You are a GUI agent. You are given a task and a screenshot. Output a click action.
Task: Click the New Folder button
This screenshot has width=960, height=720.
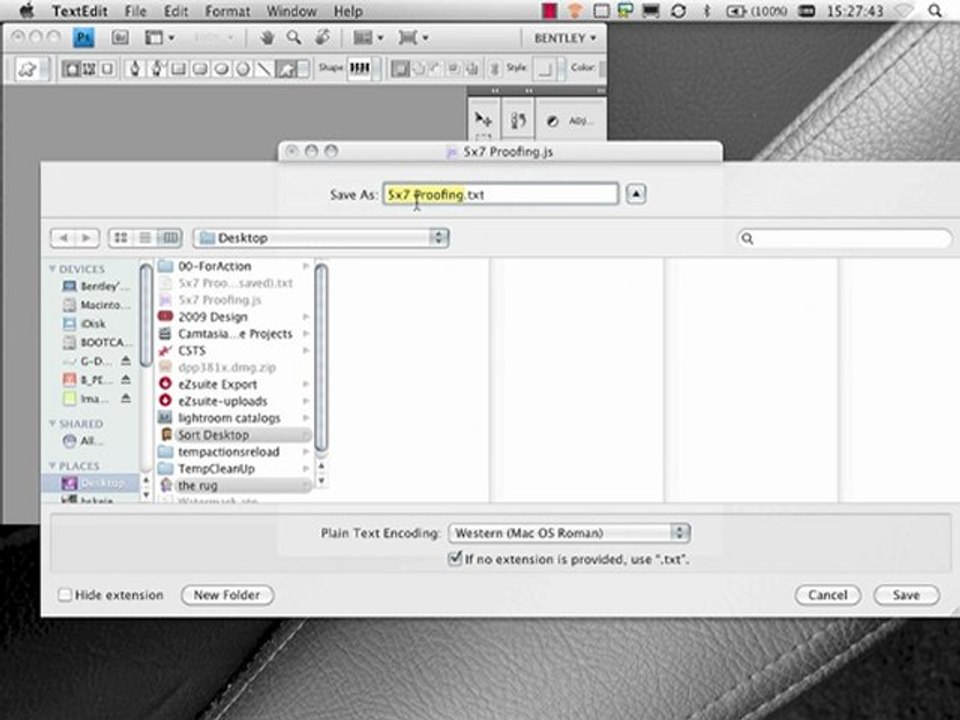click(x=227, y=594)
